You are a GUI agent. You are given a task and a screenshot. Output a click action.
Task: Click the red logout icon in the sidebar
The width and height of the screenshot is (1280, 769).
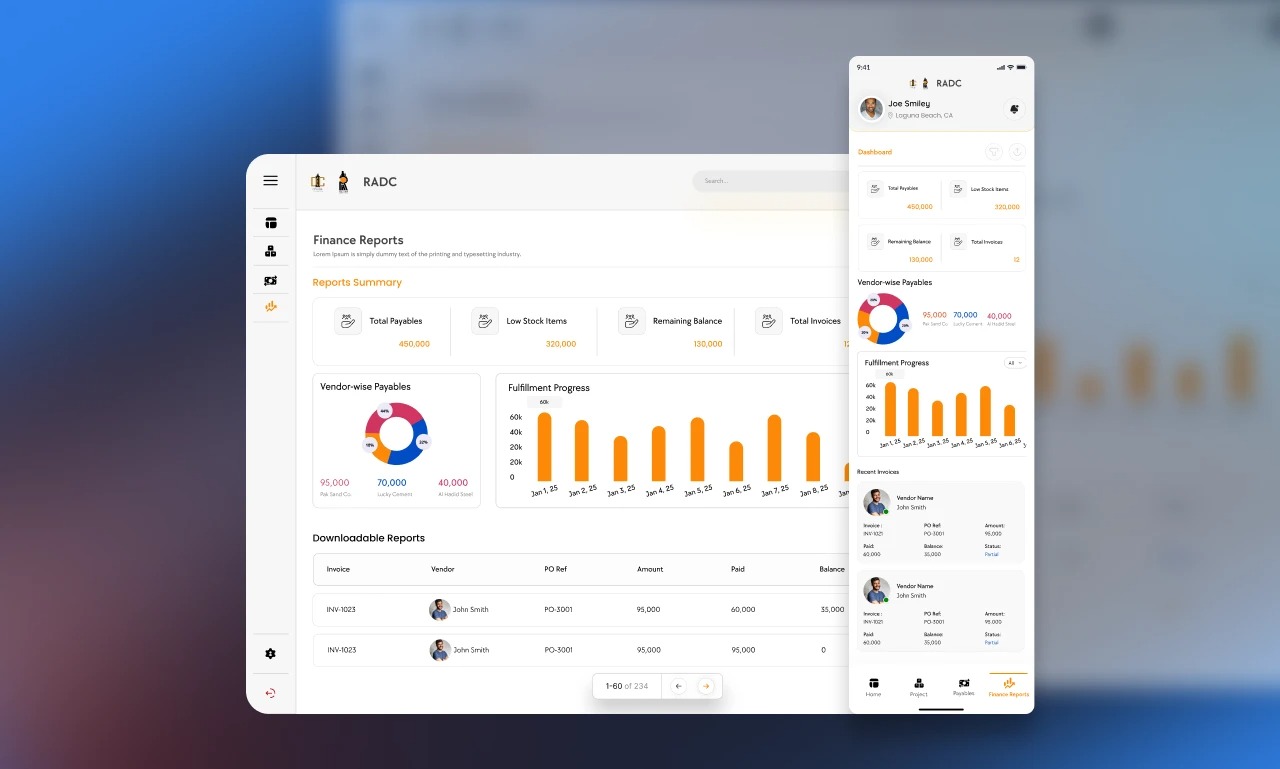[270, 693]
